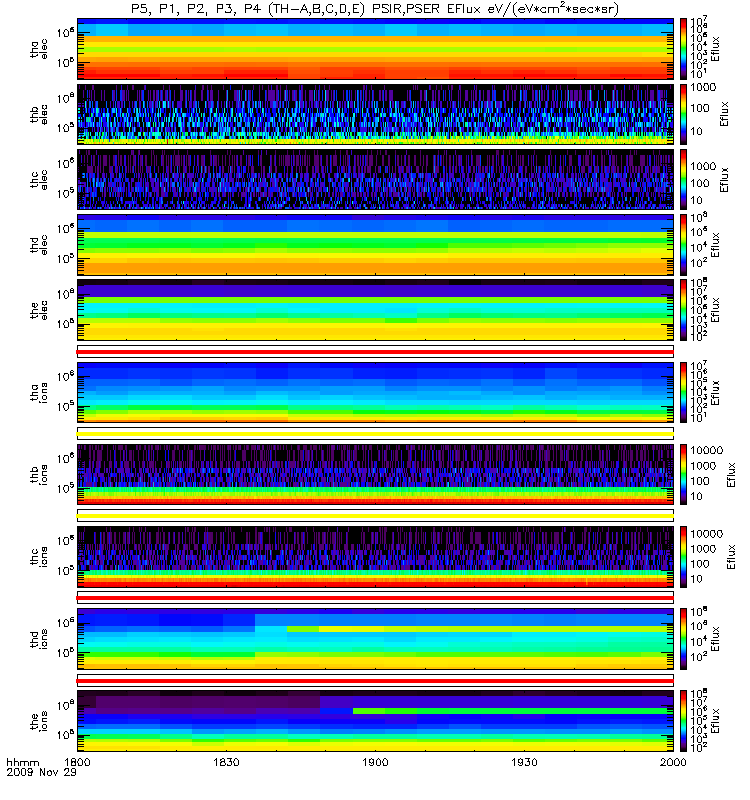
Task: Click the red status bar above the ions panel
Action: point(375,680)
